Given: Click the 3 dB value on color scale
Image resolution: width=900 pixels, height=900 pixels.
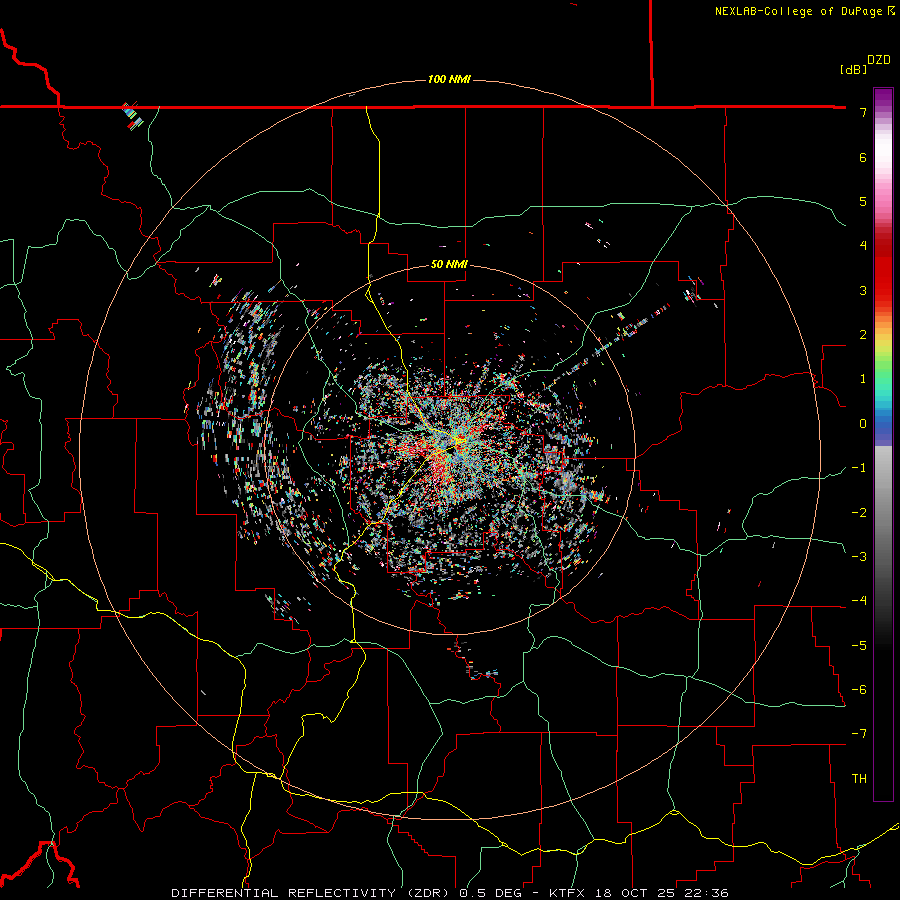Looking at the screenshot, I should pos(863,290).
